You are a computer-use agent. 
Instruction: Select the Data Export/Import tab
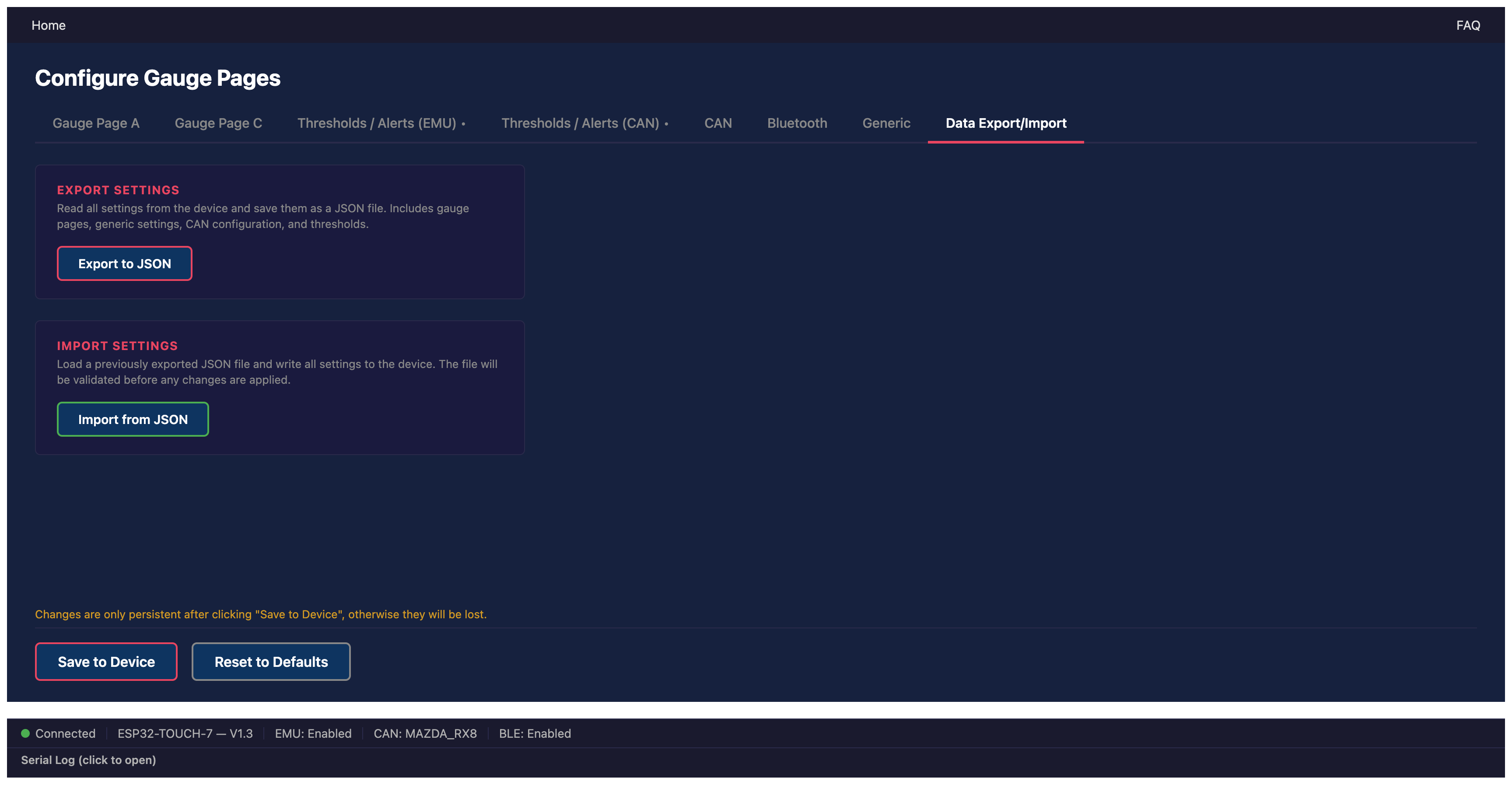point(1006,123)
